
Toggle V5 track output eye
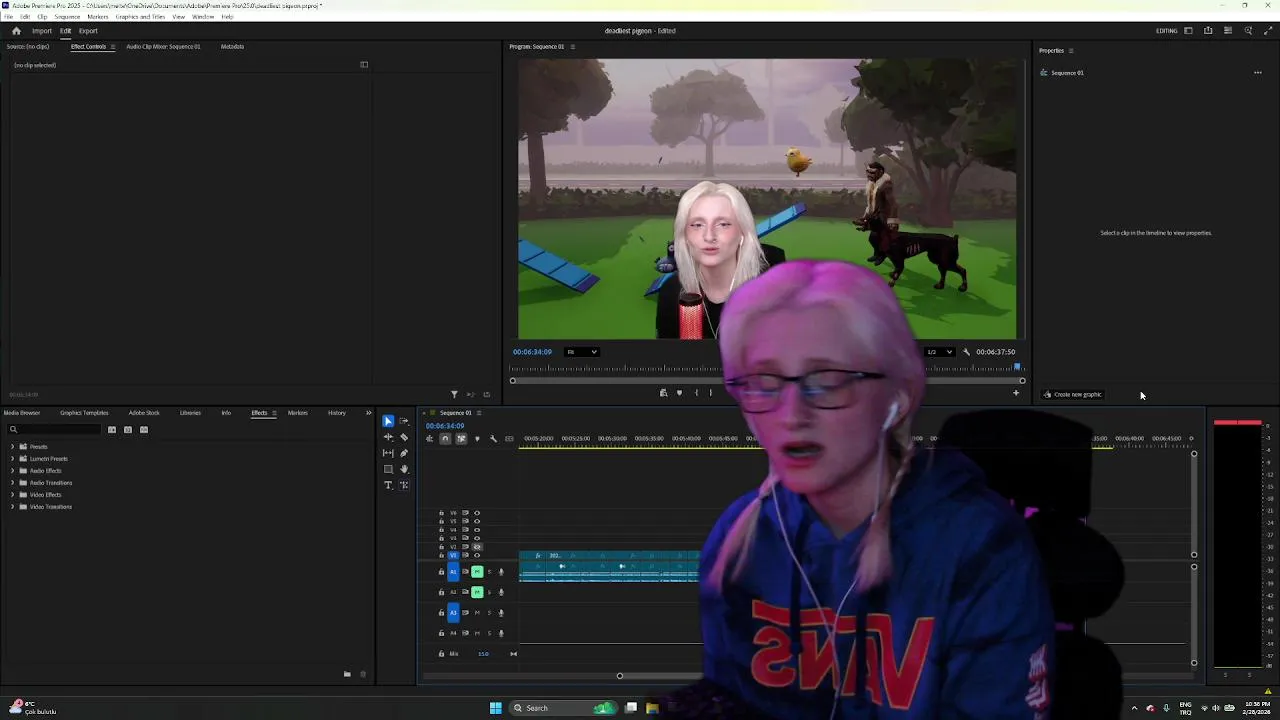(477, 521)
